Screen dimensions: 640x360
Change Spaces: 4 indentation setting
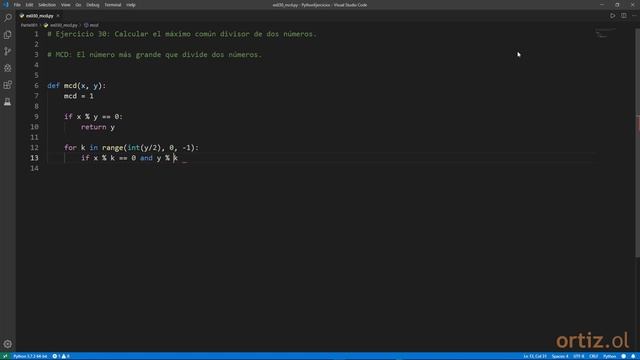coord(560,356)
